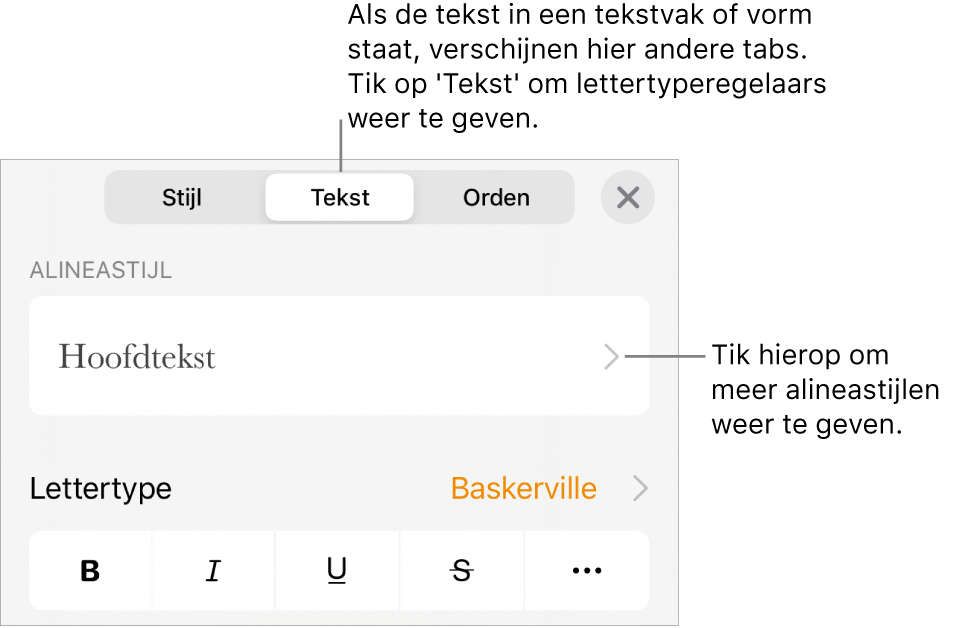This screenshot has width=955, height=628.
Task: Tap the Baskerville font name
Action: [523, 489]
